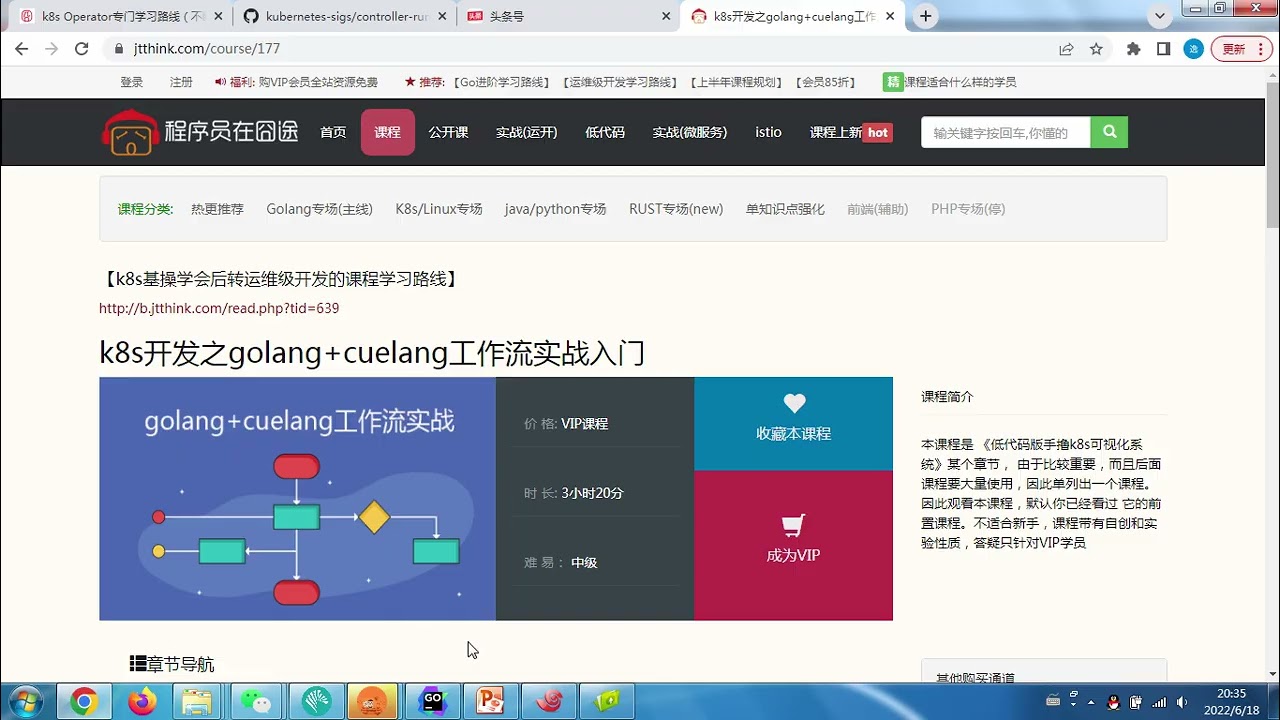
Task: Click the share page icon in address bar
Action: click(x=1067, y=48)
